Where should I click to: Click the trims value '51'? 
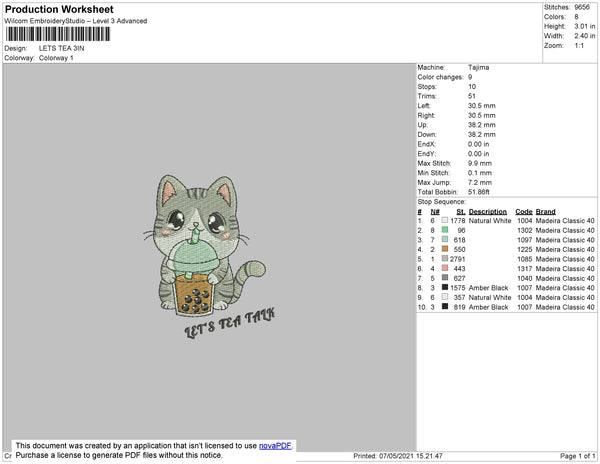pos(472,96)
